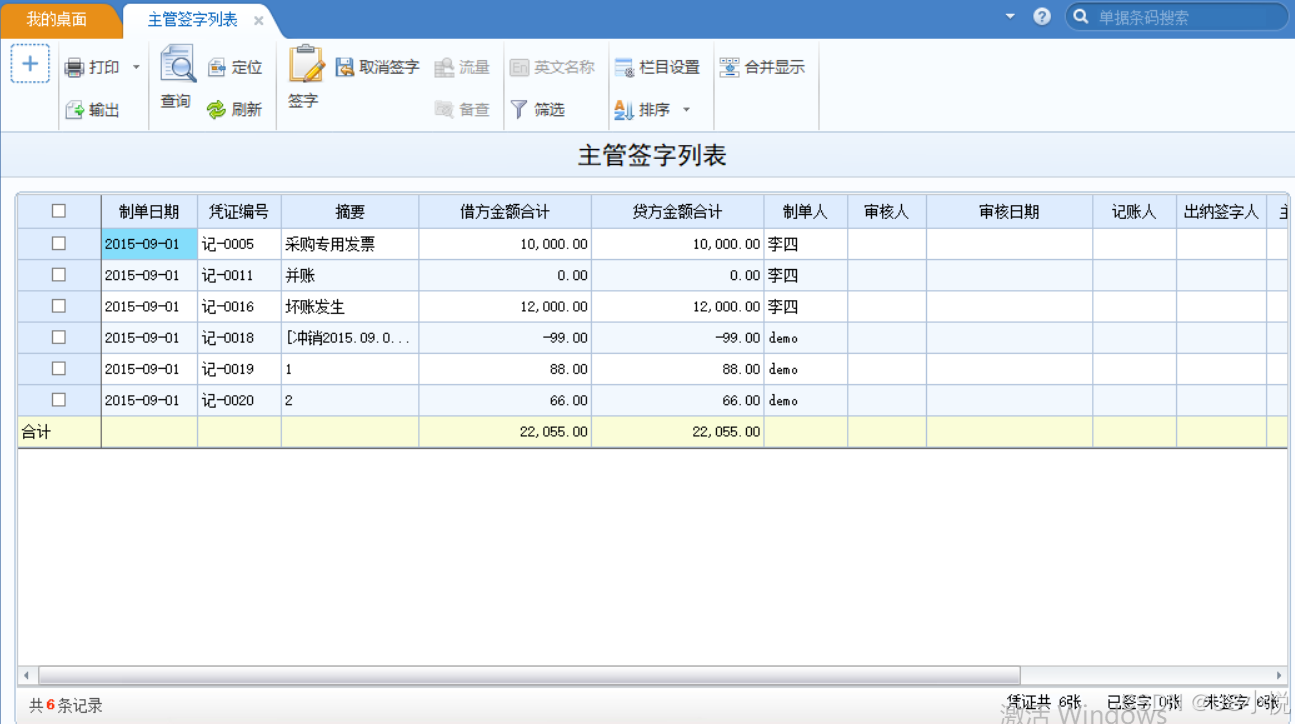Image resolution: width=1295 pixels, height=724 pixels.
Task: Select the 坏账发生 summary cell
Action: click(x=350, y=306)
